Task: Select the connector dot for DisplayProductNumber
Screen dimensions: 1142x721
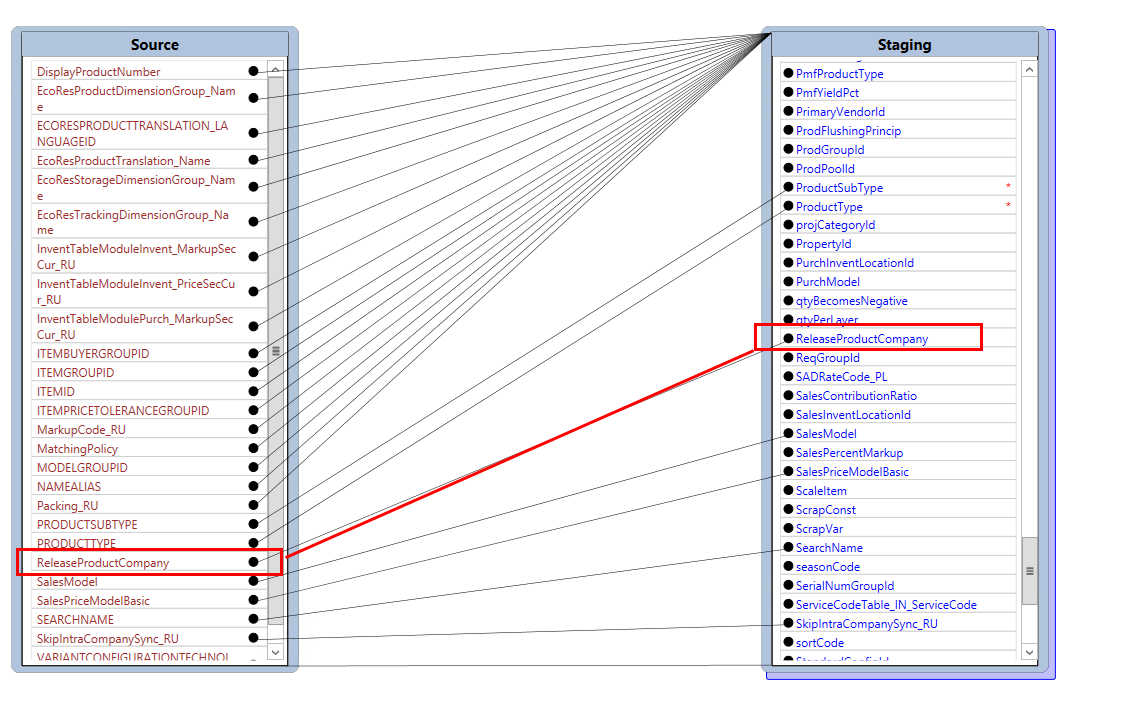Action: [x=252, y=71]
